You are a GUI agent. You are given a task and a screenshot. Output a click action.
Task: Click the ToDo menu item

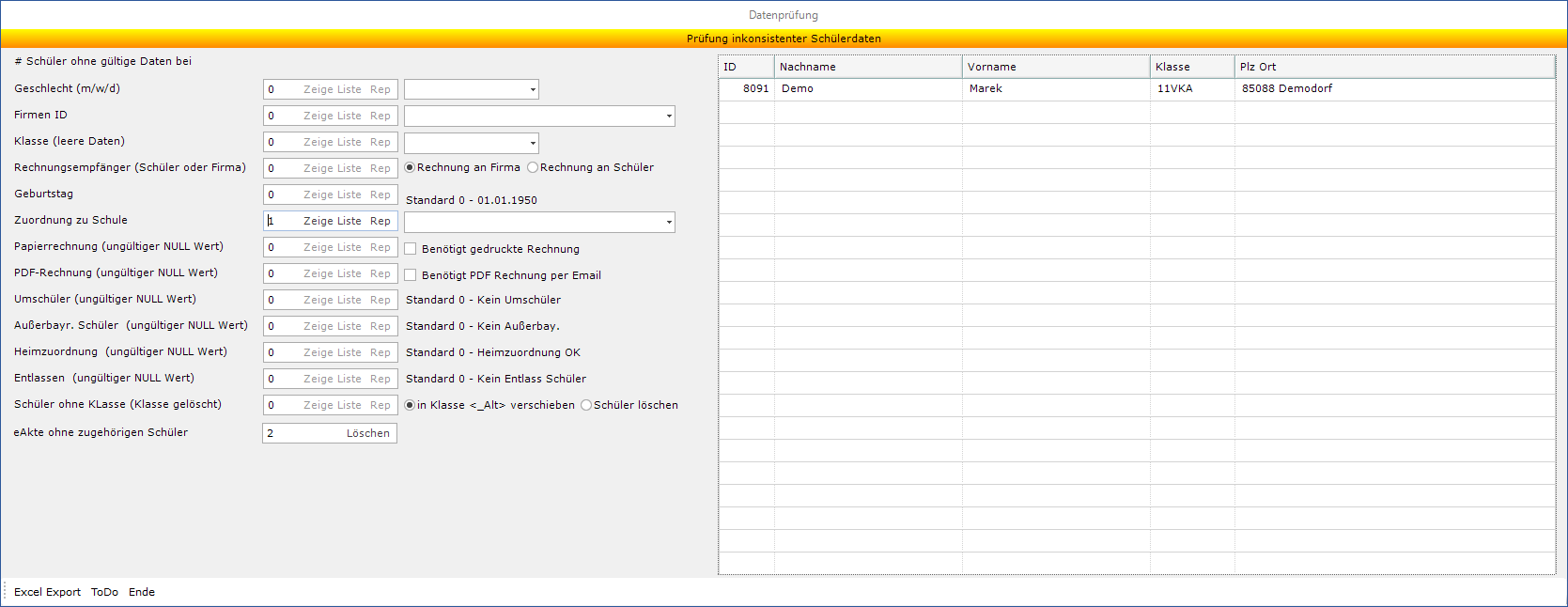pos(104,592)
